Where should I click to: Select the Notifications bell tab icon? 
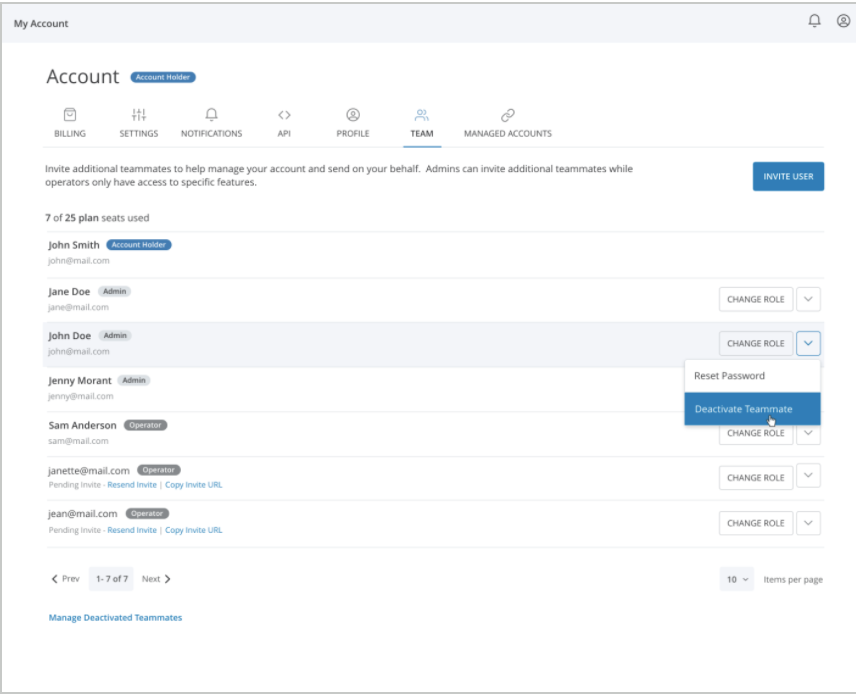(x=211, y=114)
